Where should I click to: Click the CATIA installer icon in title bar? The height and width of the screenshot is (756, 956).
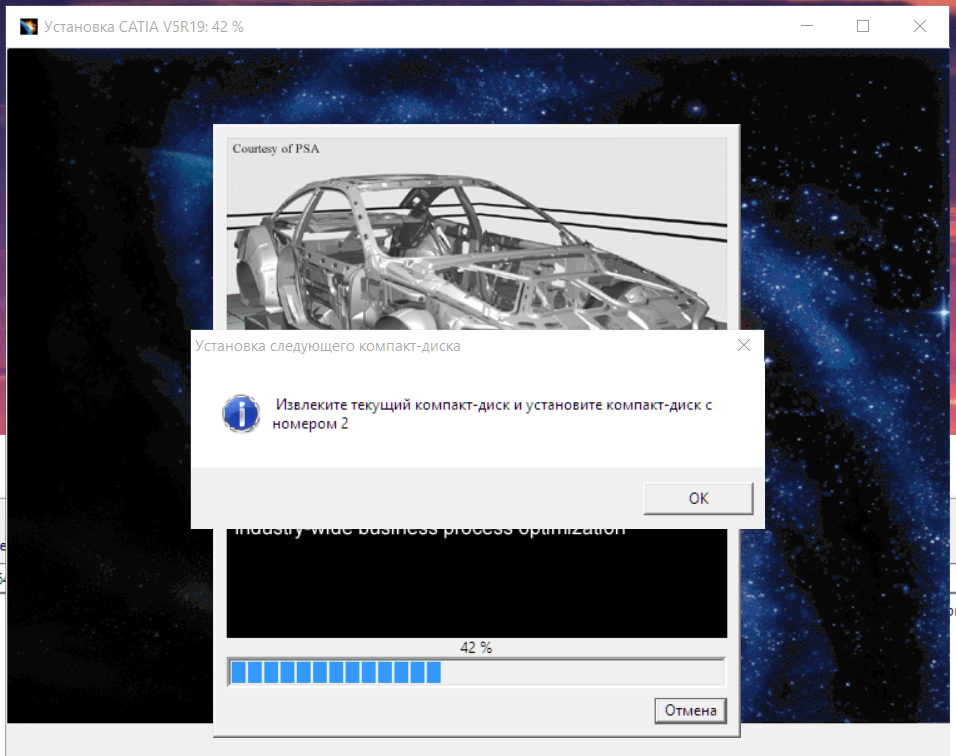tap(28, 27)
